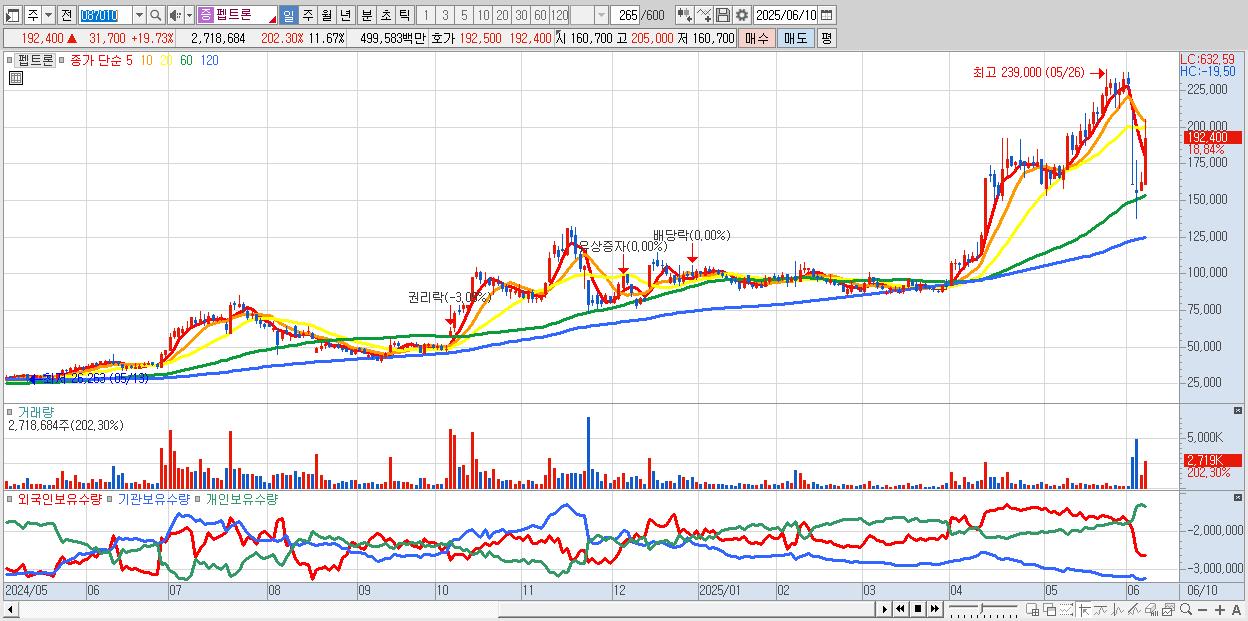Choose the 10 interval button
The image size is (1248, 621).
tap(483, 15)
